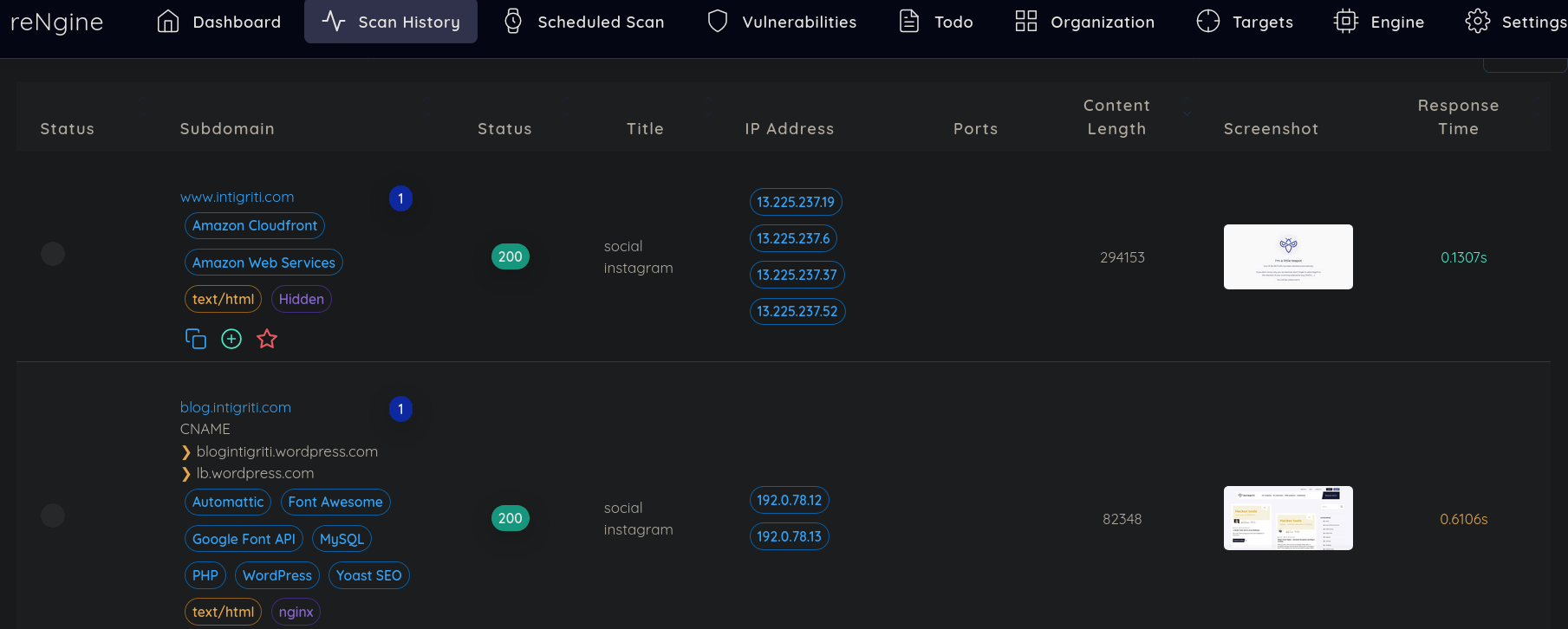This screenshot has width=1568, height=629.
Task: Sort by the Subdomain column header
Action: tap(227, 129)
